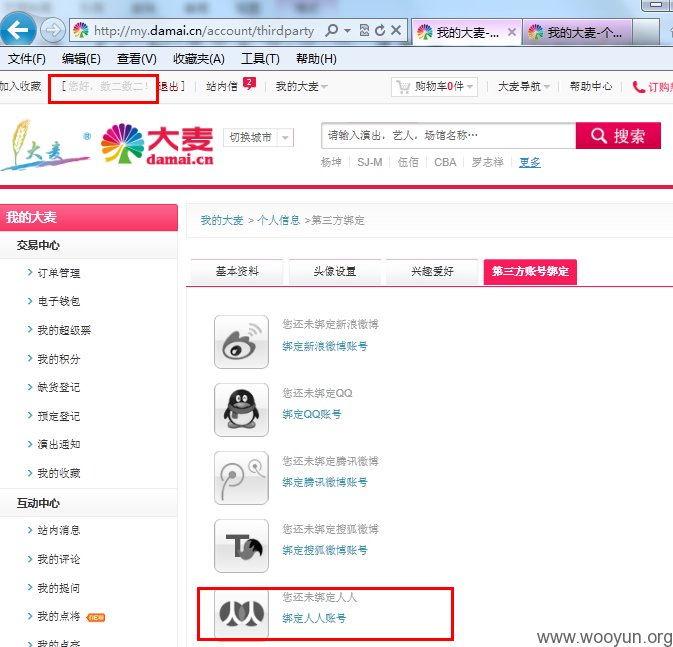The image size is (673, 647).
Task: Click the CBA hot search keyword
Action: (x=445, y=162)
